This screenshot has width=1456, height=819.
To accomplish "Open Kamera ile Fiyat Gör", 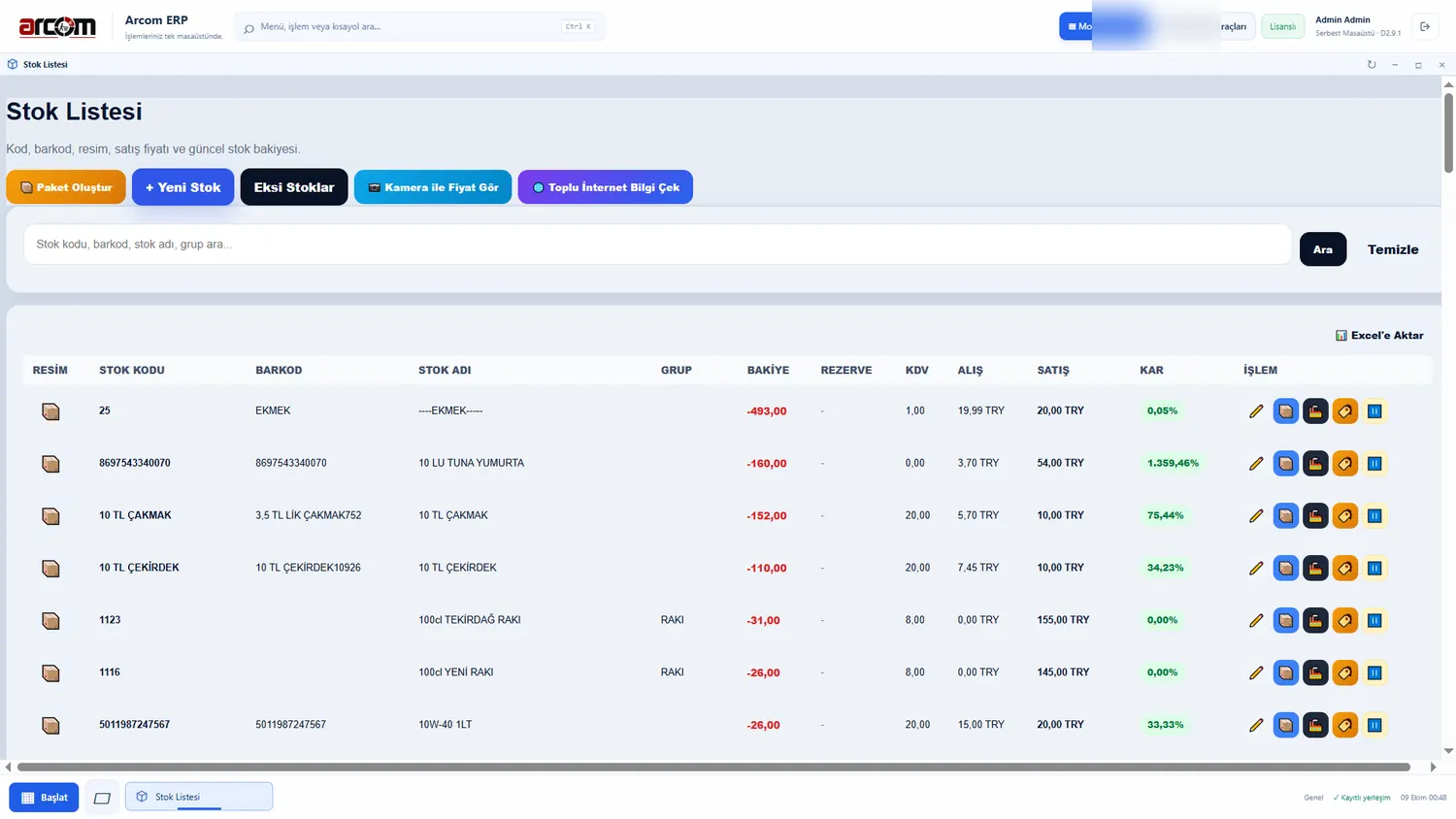I will click(x=433, y=187).
